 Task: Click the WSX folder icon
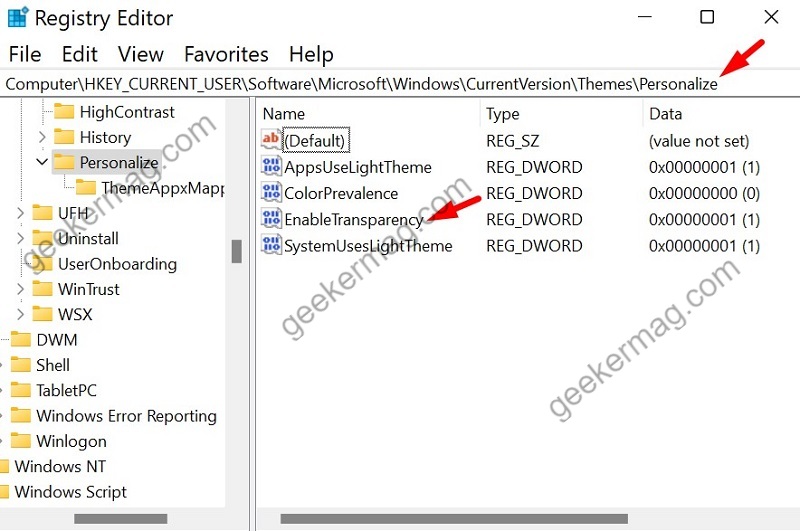(x=42, y=314)
